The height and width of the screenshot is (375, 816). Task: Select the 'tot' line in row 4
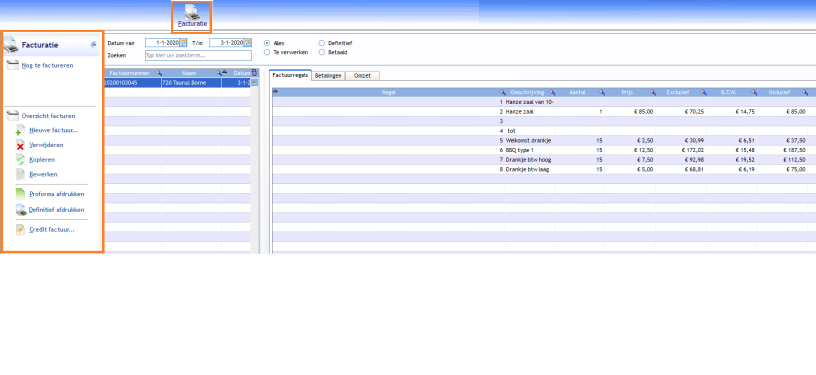tap(512, 131)
